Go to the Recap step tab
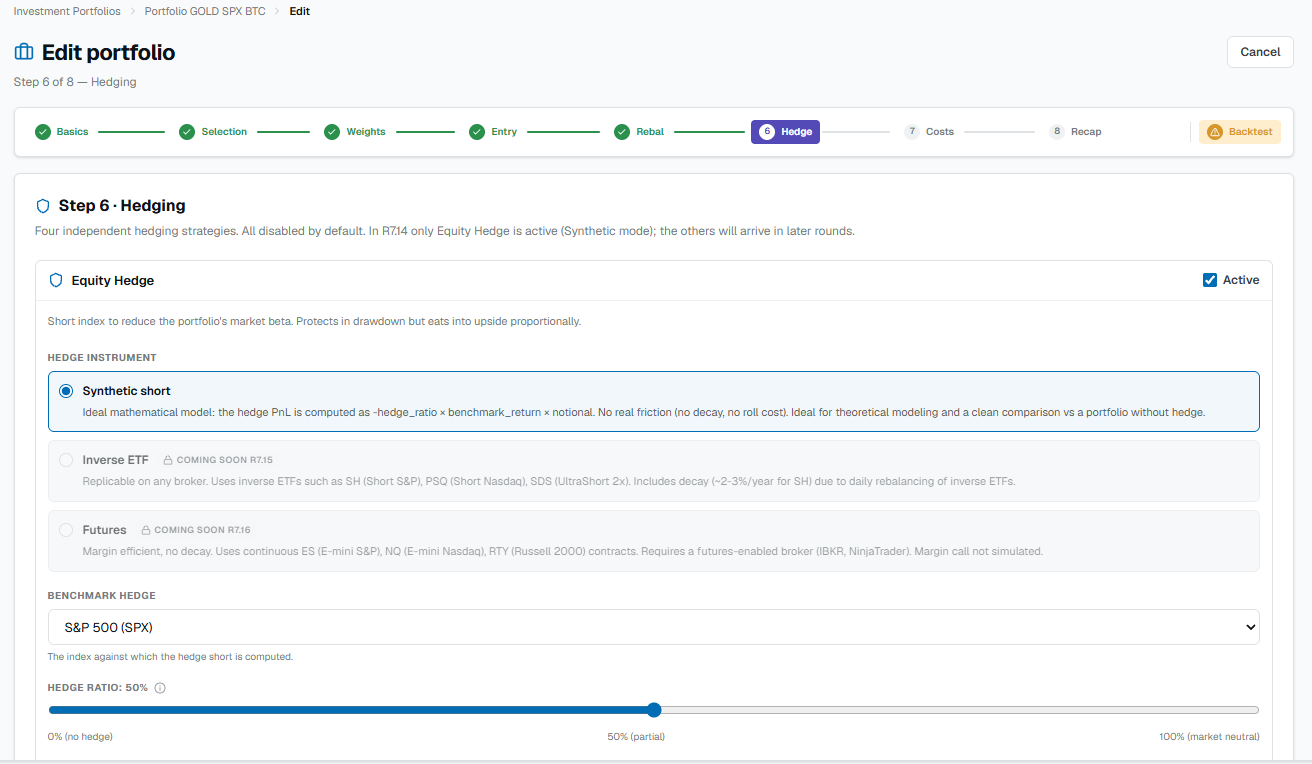Screen dimensions: 1312x764 coord(1075,132)
